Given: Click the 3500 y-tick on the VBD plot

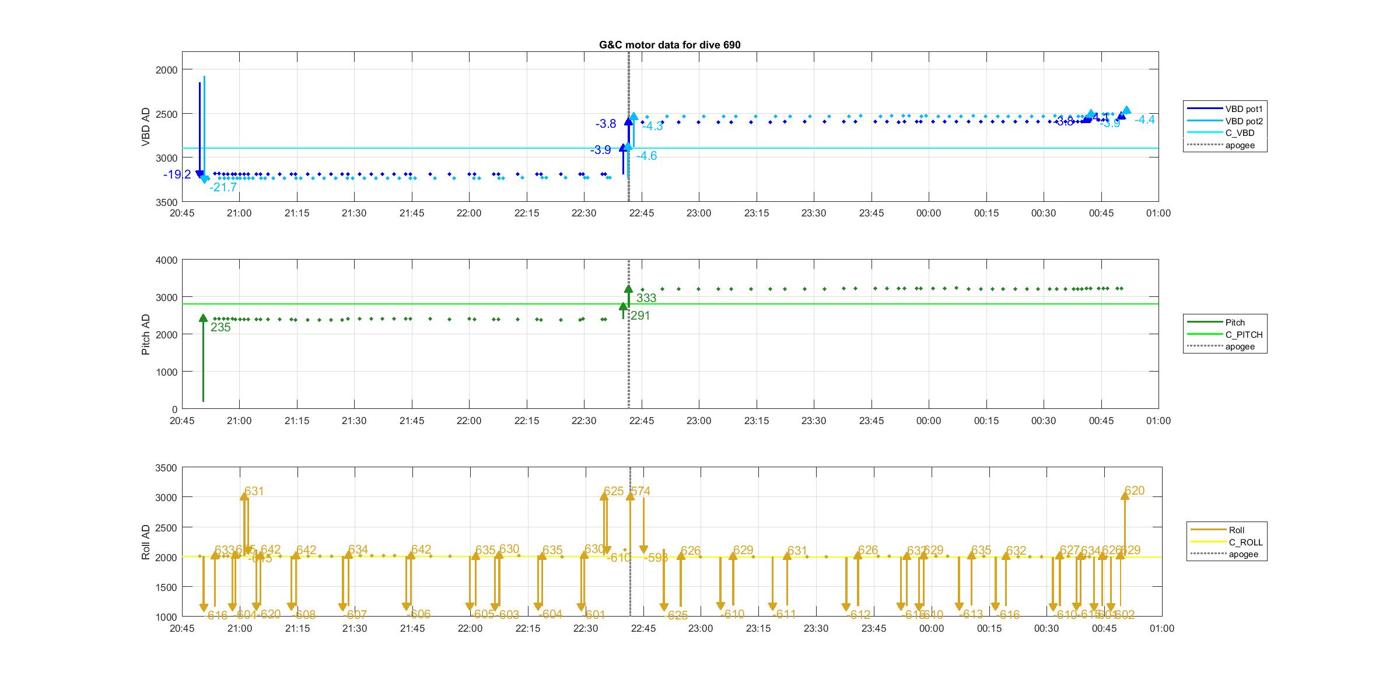Looking at the screenshot, I should (x=165, y=202).
